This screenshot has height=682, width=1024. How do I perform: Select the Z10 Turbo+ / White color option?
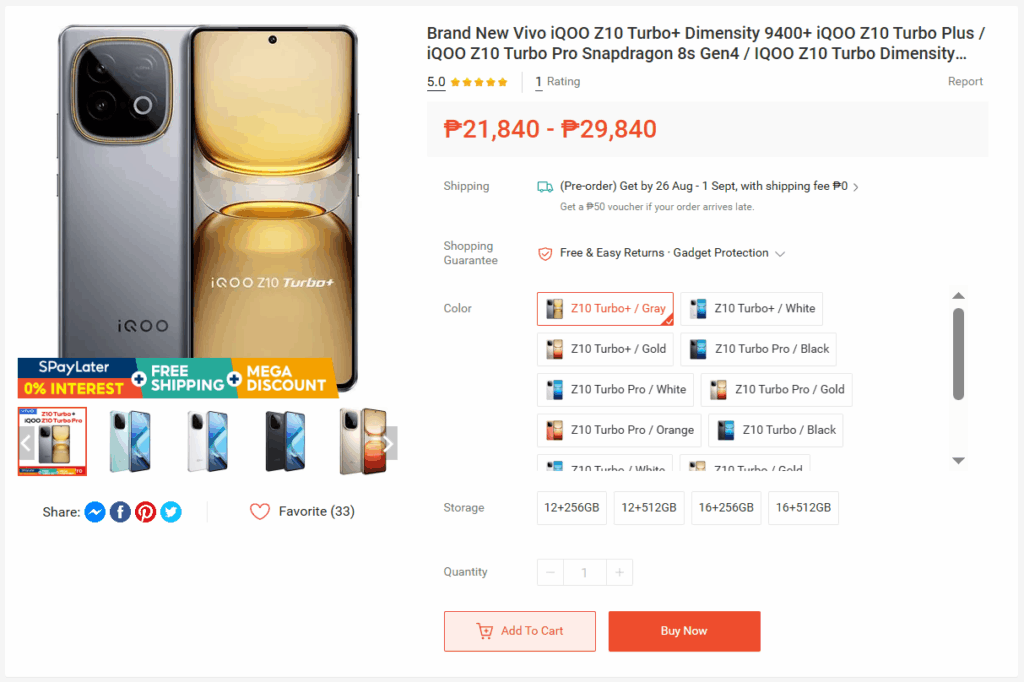(752, 308)
